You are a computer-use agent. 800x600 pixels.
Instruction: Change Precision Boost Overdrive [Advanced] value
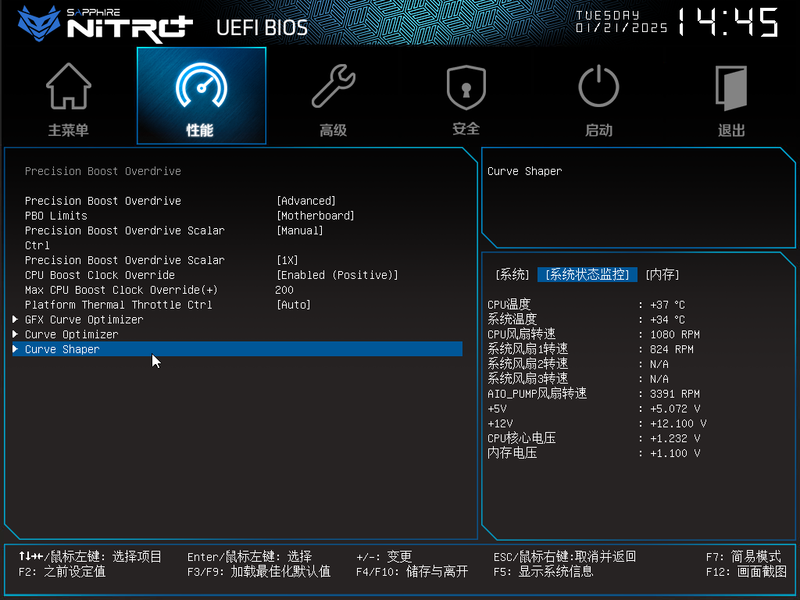306,201
